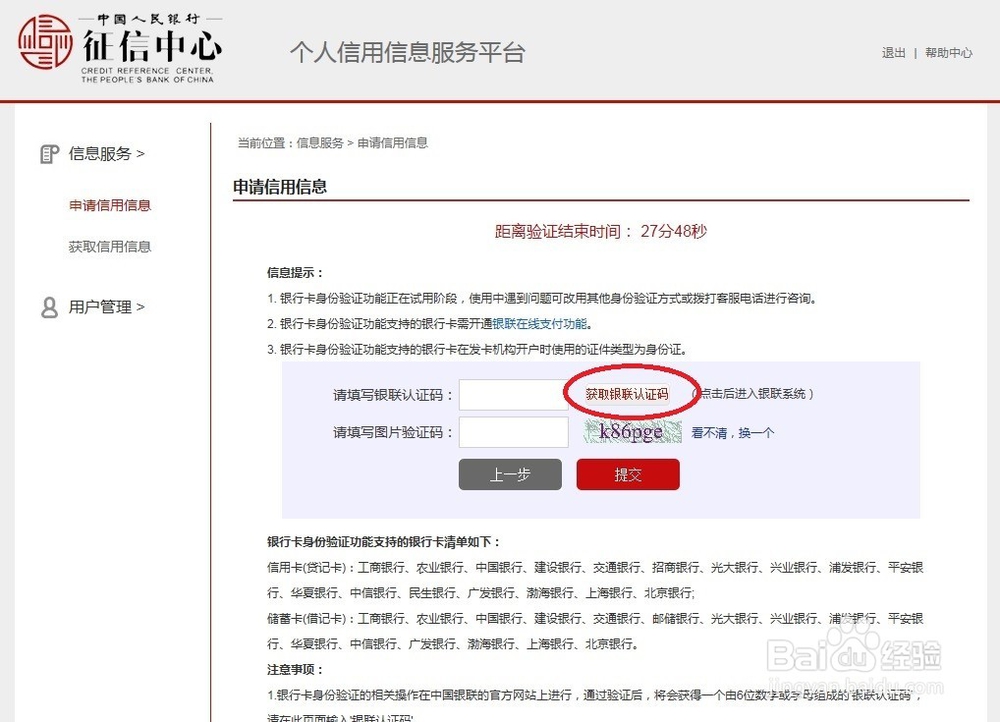Screen dimensions: 1000x722
Task: Open the 银联在线支付功能 link
Action: click(x=540, y=324)
